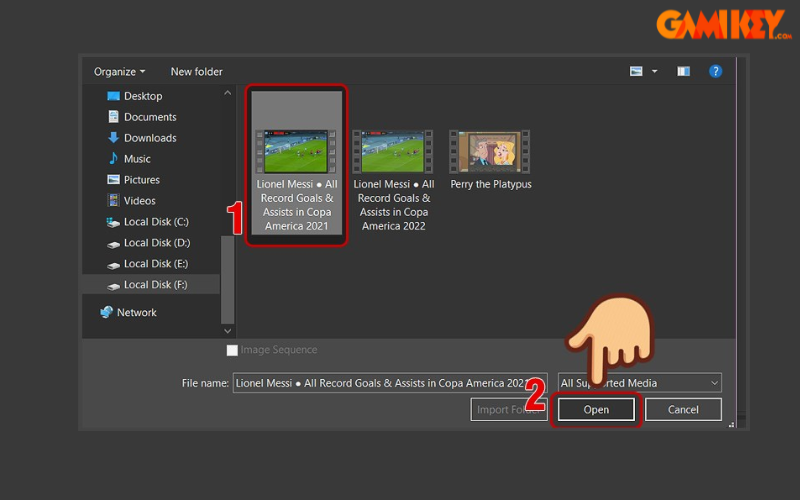Select Local Disk (F:)

(x=151, y=284)
